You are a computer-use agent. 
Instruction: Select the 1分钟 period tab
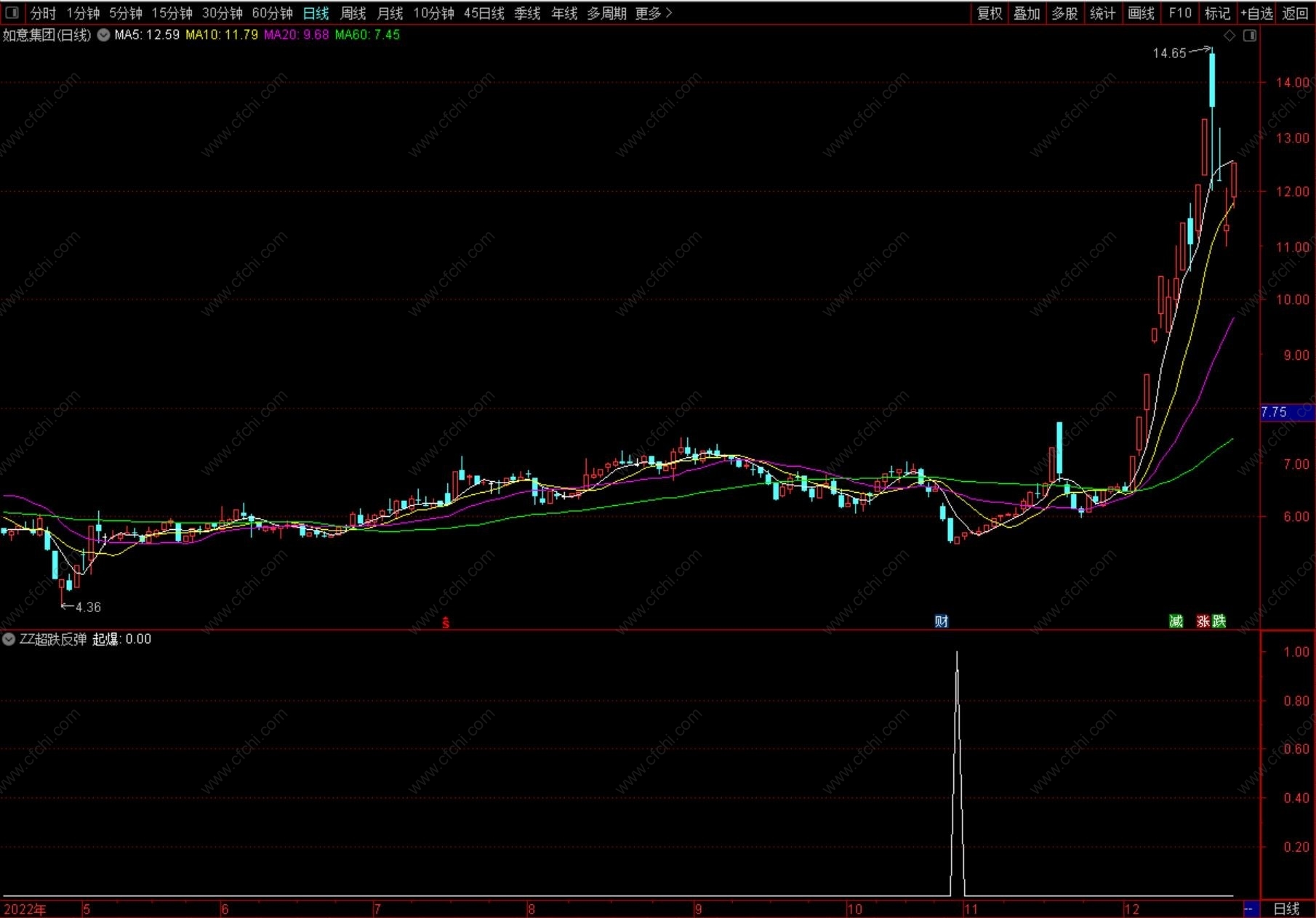coord(83,13)
